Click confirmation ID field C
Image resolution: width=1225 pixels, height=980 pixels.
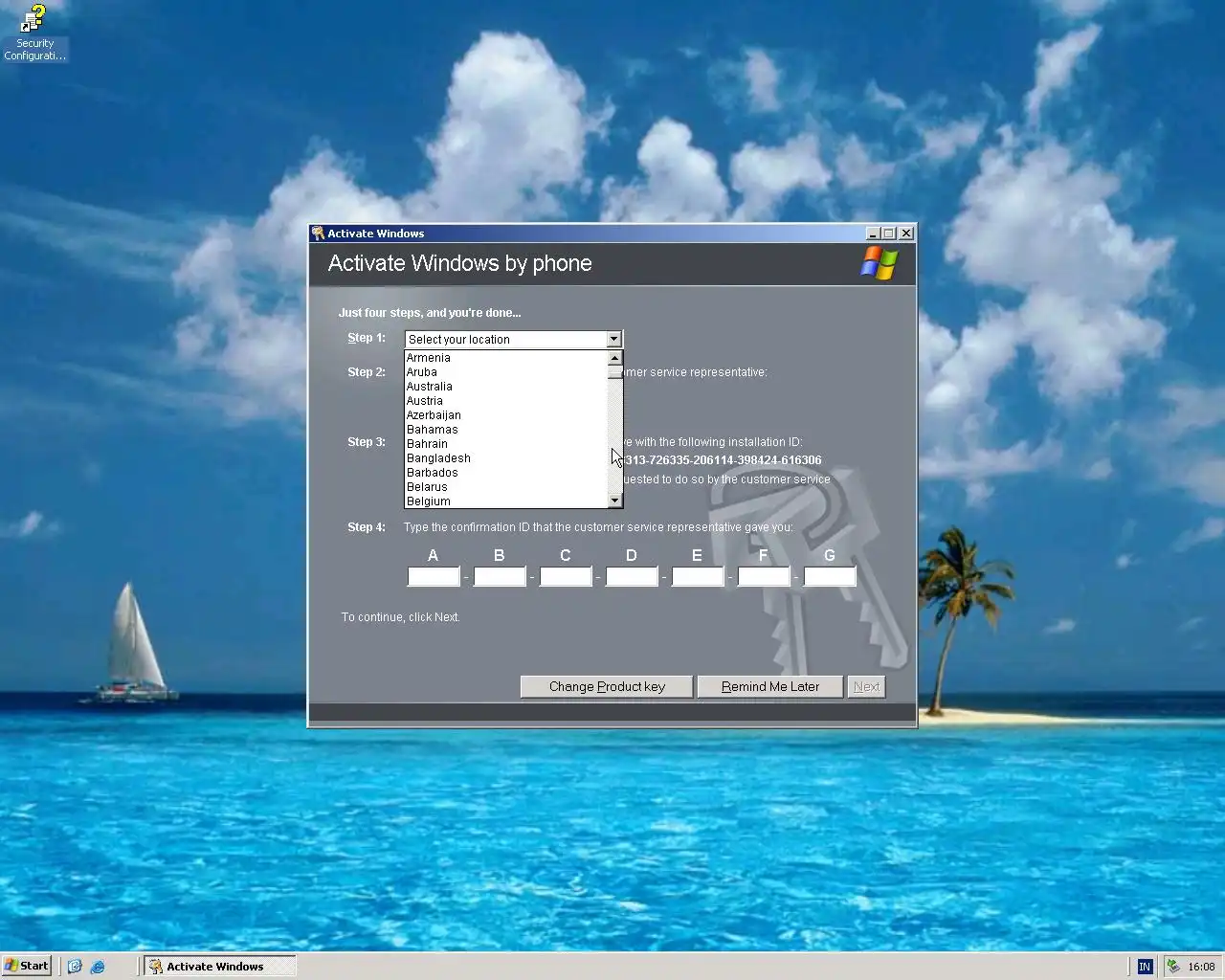click(x=566, y=576)
